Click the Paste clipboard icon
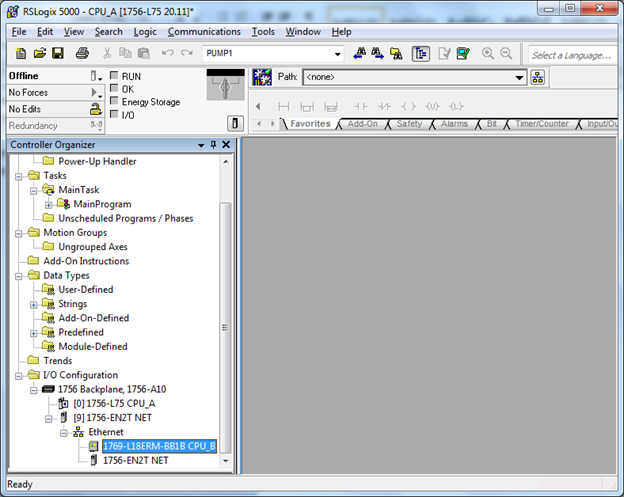This screenshot has width=624, height=497. (144, 53)
